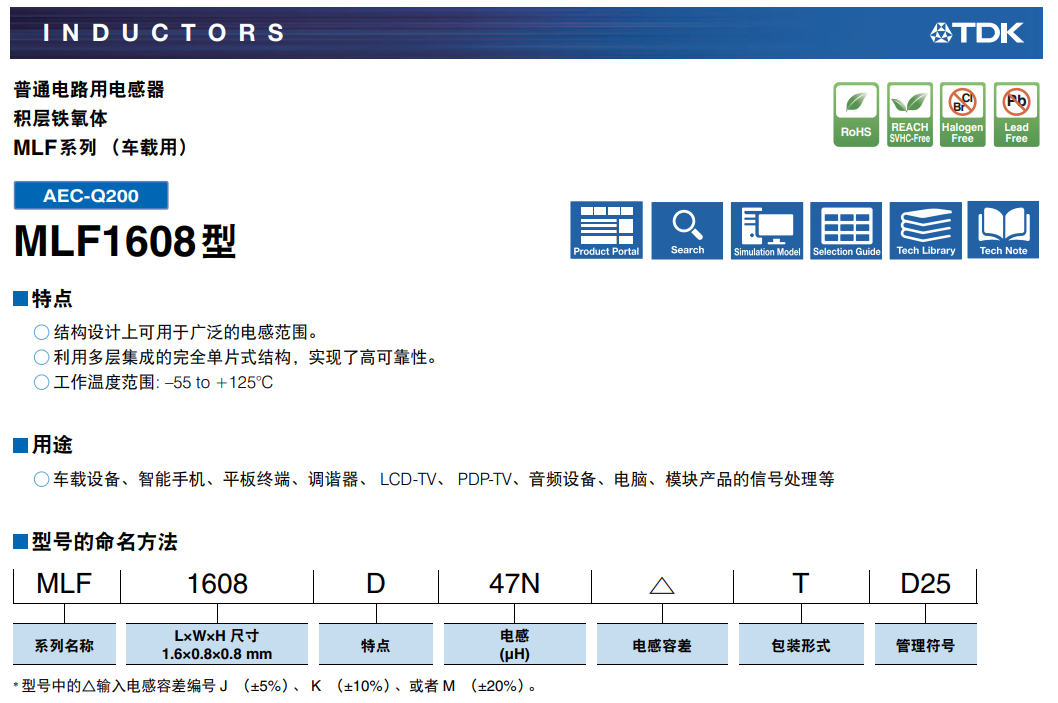Select heading 普通电路用电感器
1058x703 pixels.
89,89
